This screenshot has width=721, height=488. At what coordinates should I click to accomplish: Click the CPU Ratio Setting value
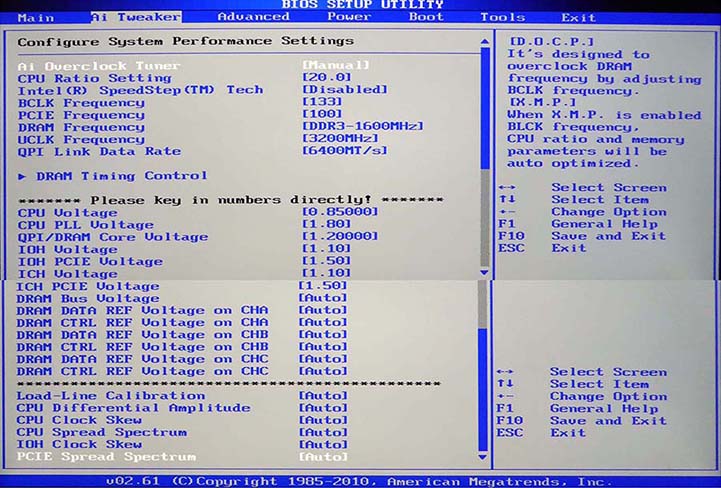327,77
